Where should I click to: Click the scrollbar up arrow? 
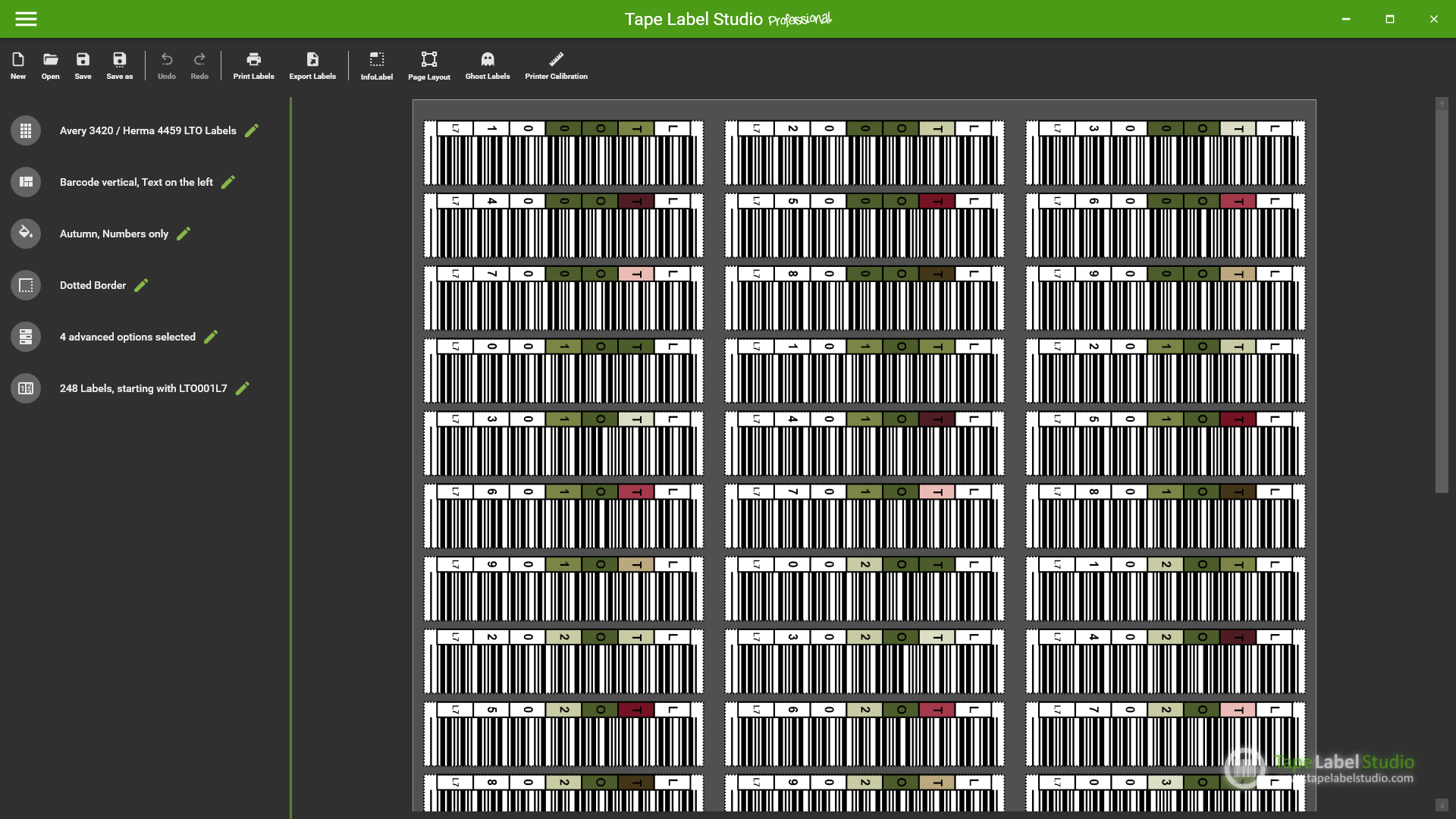tap(1442, 104)
